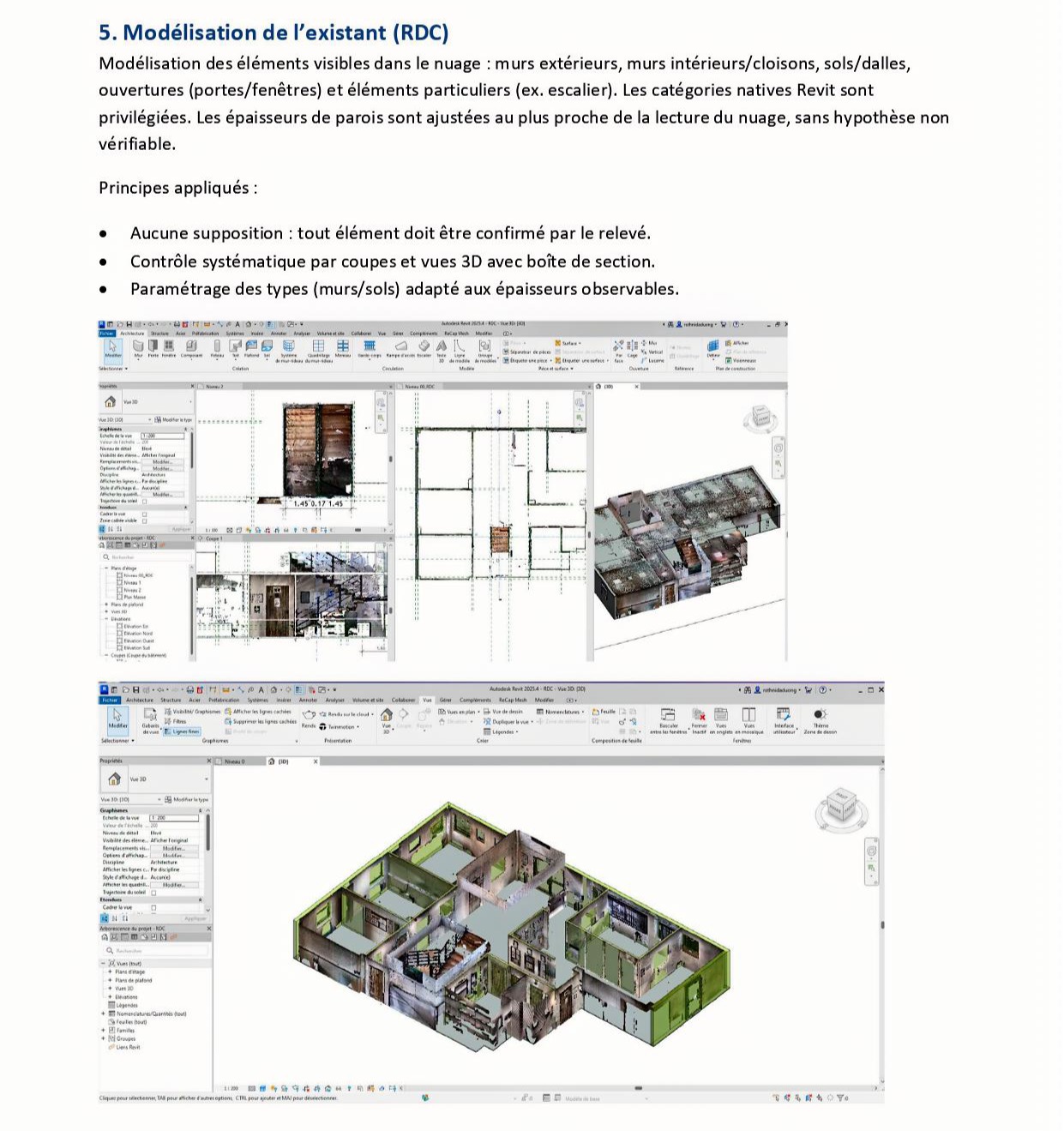Screen dimensions: 1064x1131
Task: Click Fermer Inactif in lower Revit ribbon
Action: tap(700, 721)
